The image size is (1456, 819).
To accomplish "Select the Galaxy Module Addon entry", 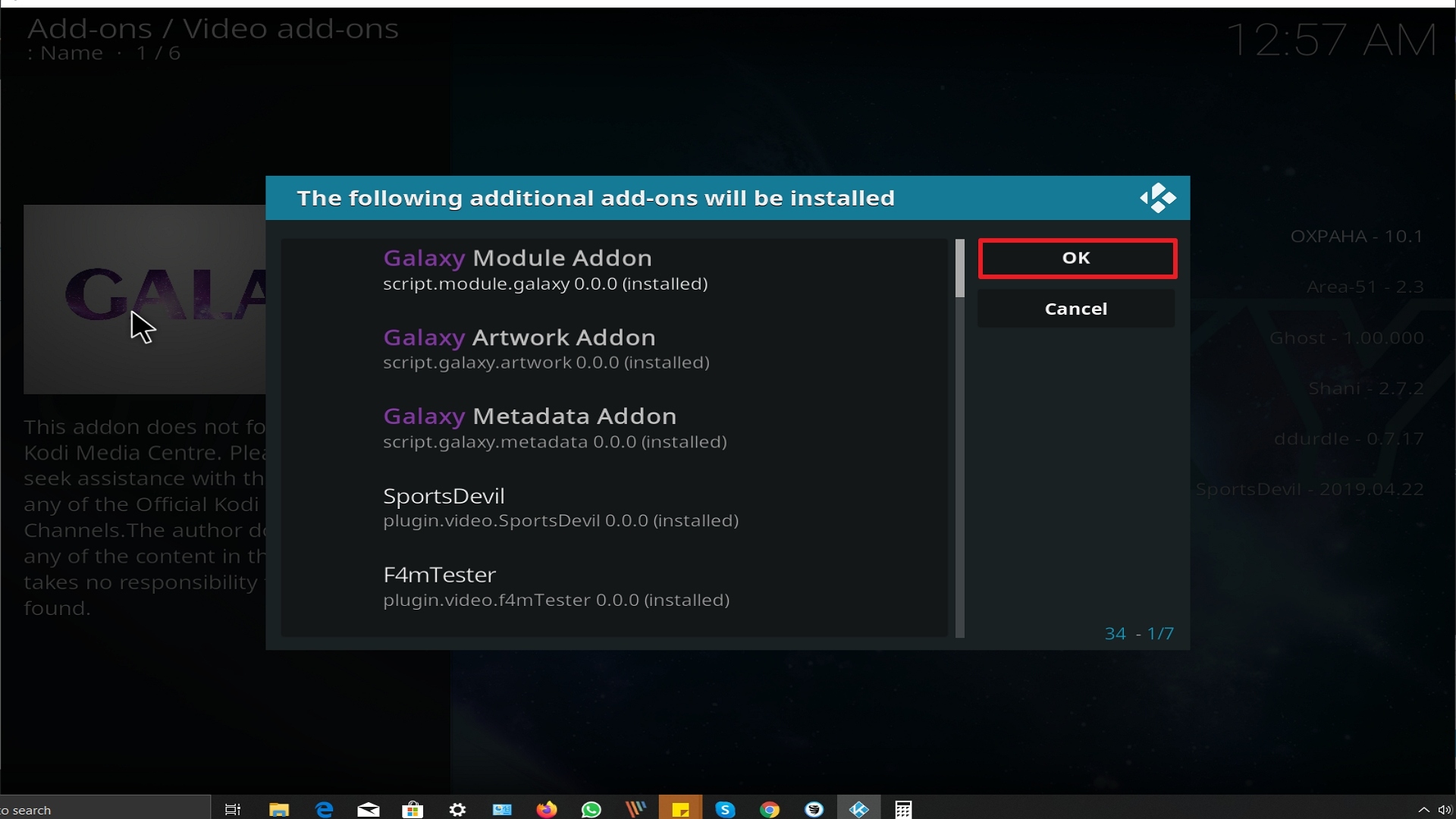I will 614,270.
